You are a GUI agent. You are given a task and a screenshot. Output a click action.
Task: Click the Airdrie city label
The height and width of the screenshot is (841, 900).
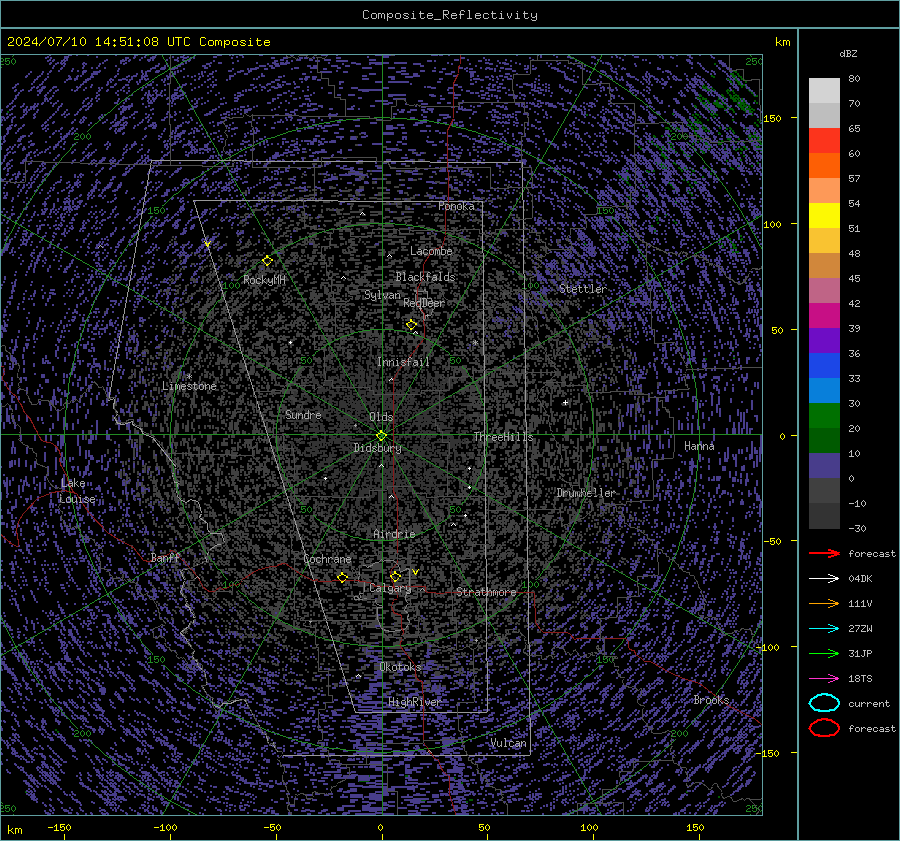tap(394, 534)
